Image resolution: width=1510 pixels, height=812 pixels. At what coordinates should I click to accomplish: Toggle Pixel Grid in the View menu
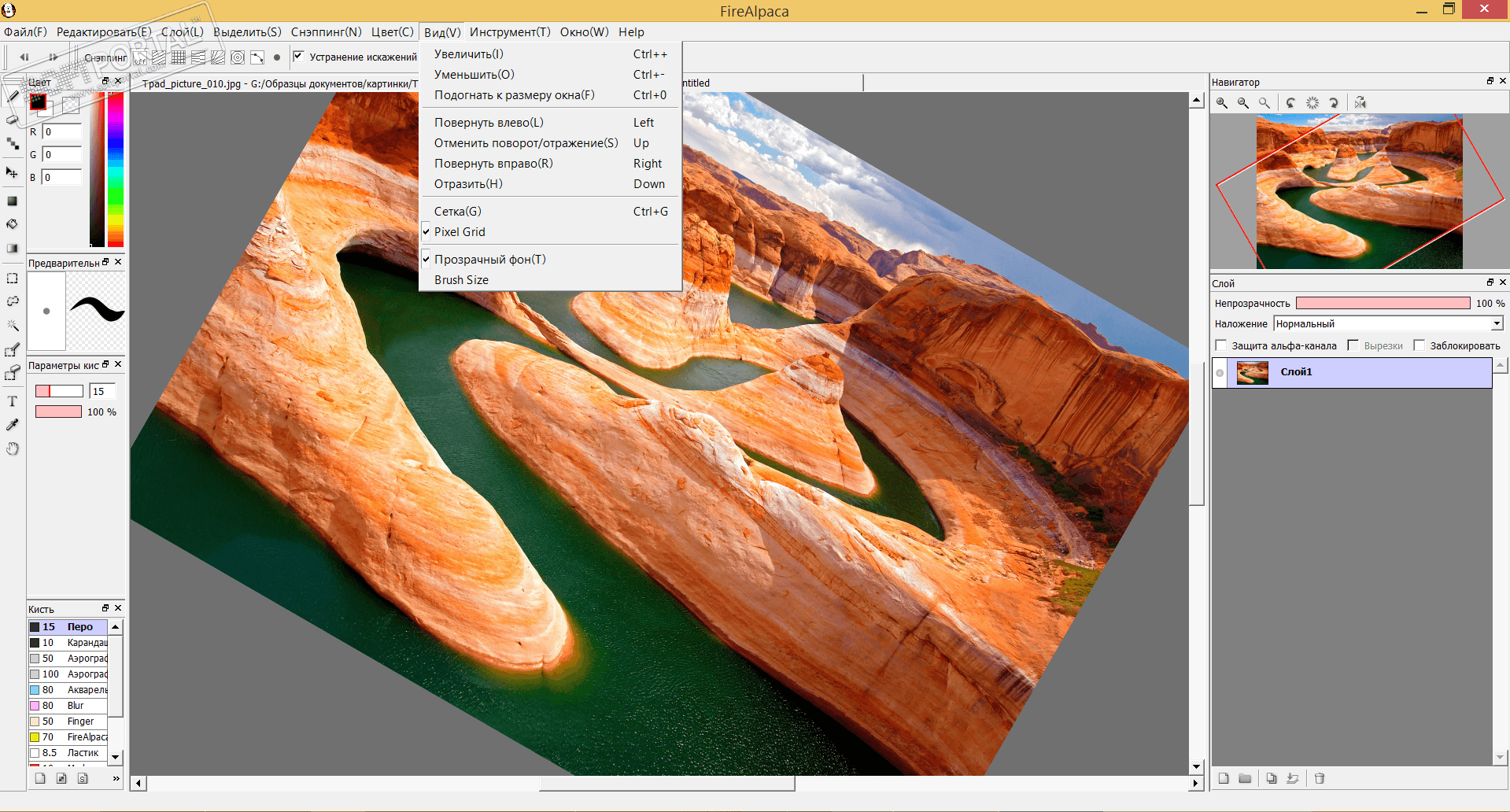tap(460, 232)
